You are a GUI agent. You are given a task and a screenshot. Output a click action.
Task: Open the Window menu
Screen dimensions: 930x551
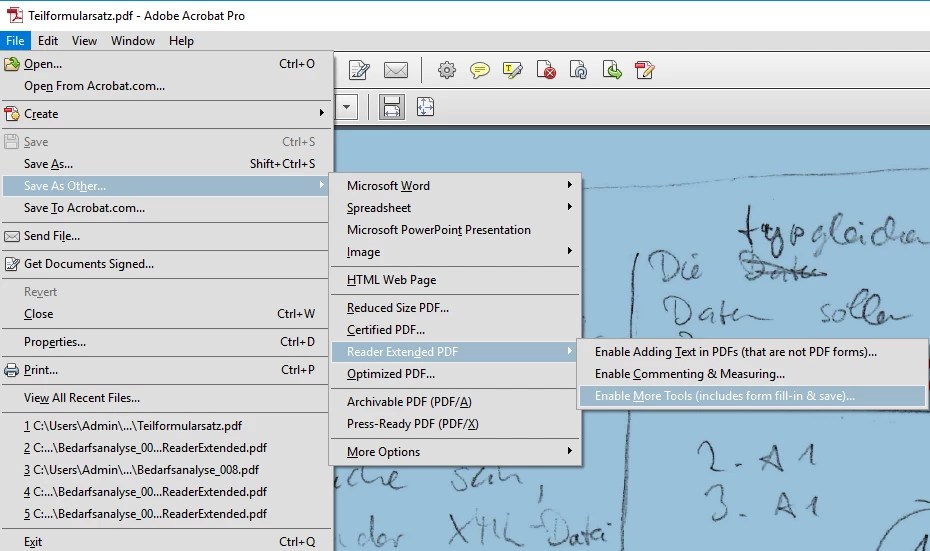coord(133,41)
